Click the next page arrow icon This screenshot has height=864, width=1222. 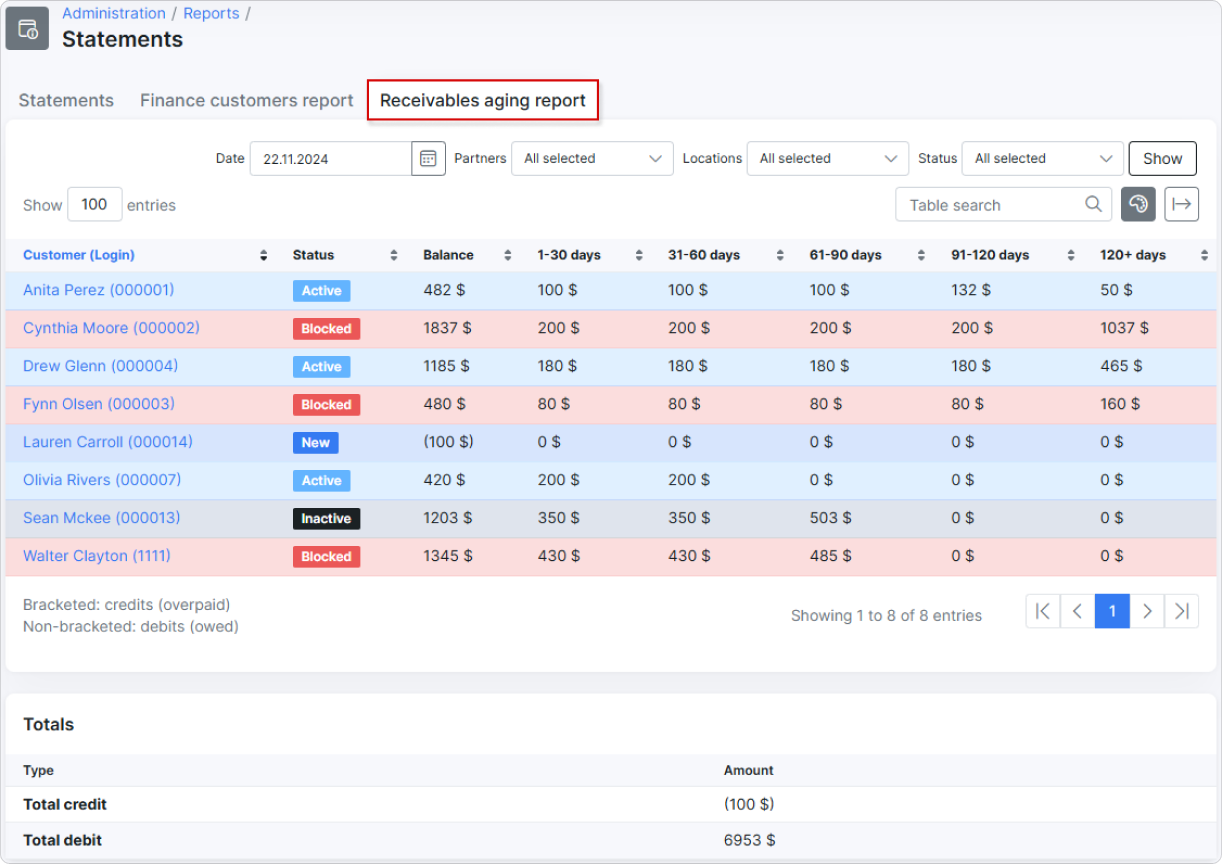(1147, 611)
